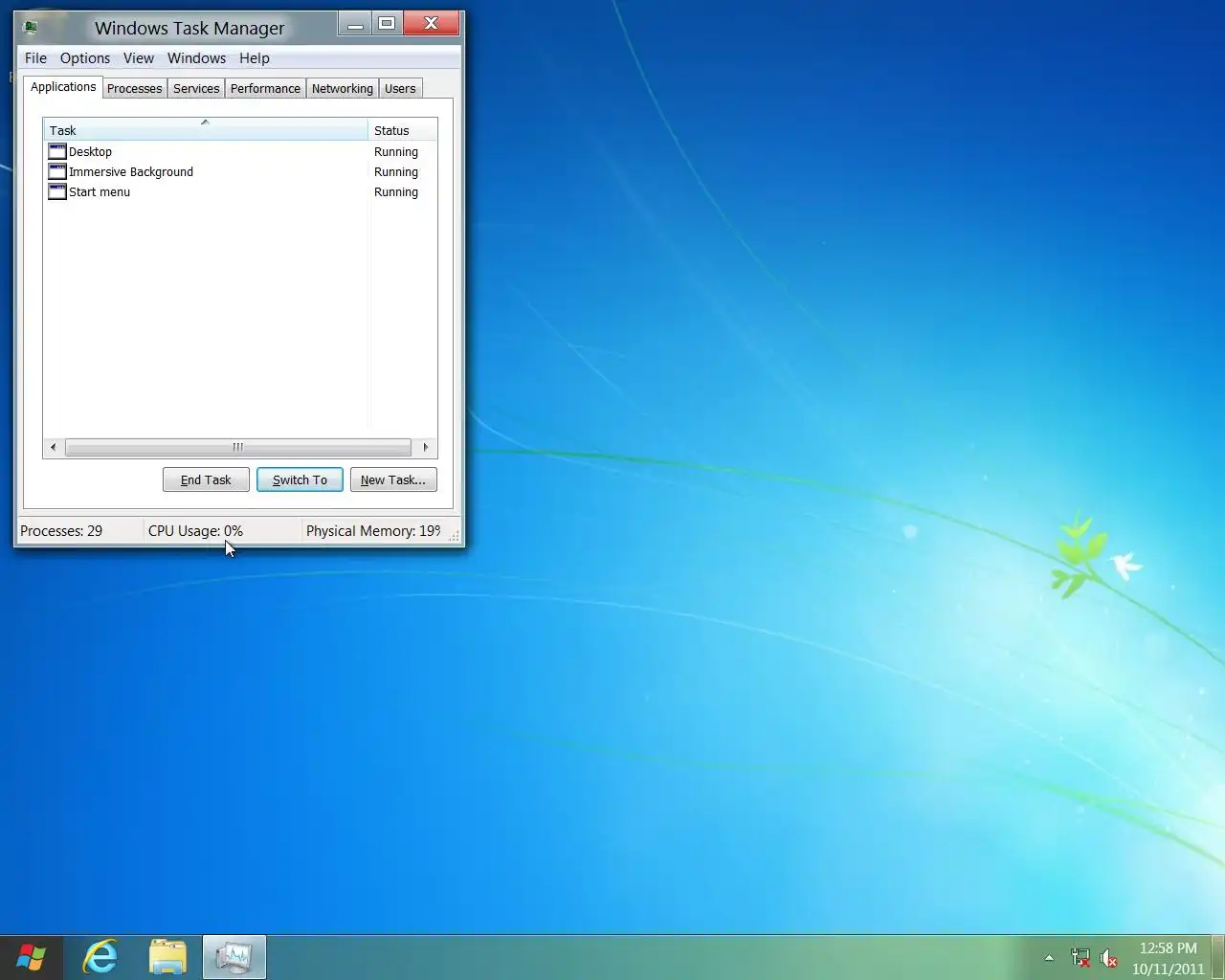
Task: Switch to the Services tab
Action: point(196,89)
